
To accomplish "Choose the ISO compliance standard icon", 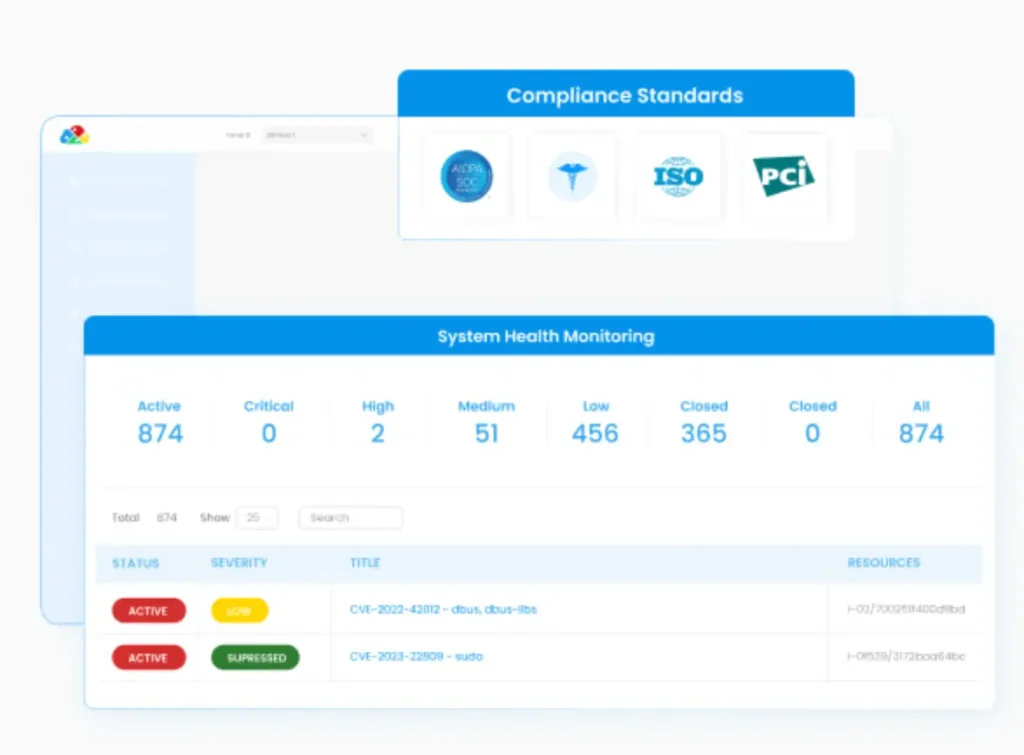I will 679,177.
